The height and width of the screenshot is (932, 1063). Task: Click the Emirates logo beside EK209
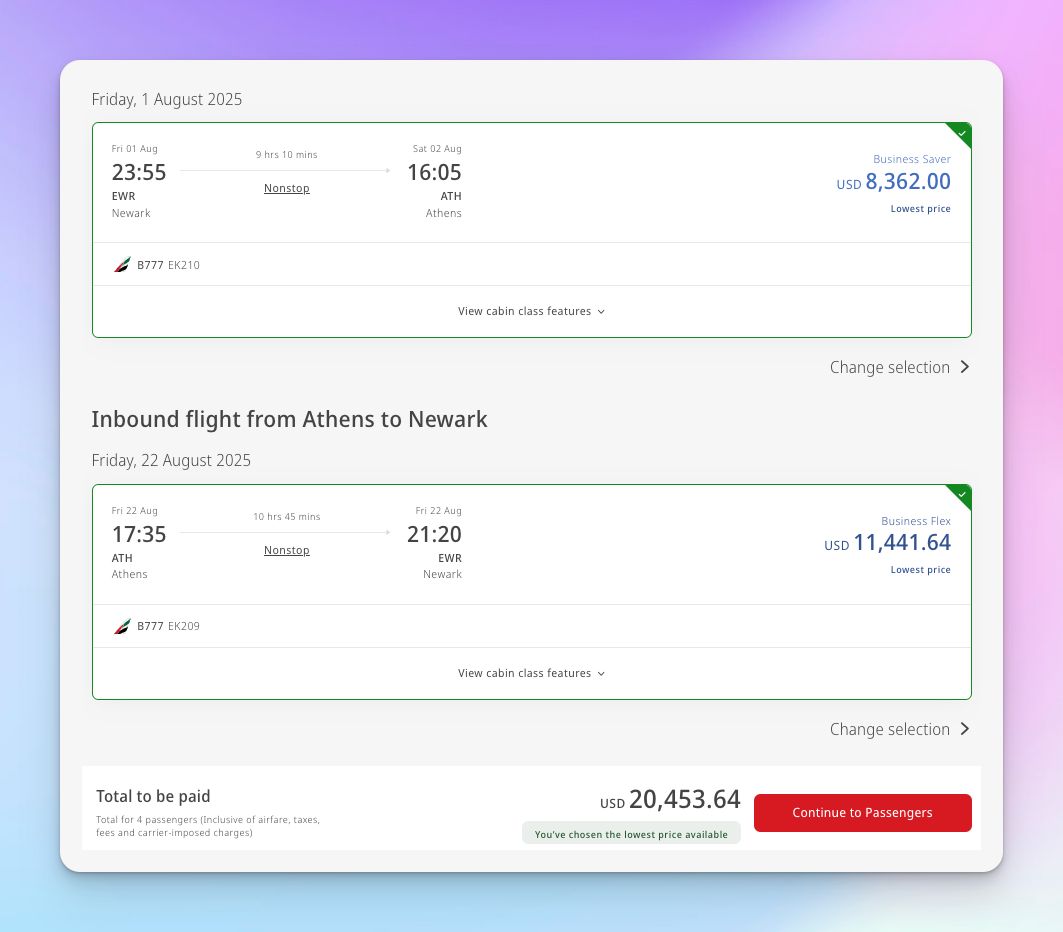122,626
